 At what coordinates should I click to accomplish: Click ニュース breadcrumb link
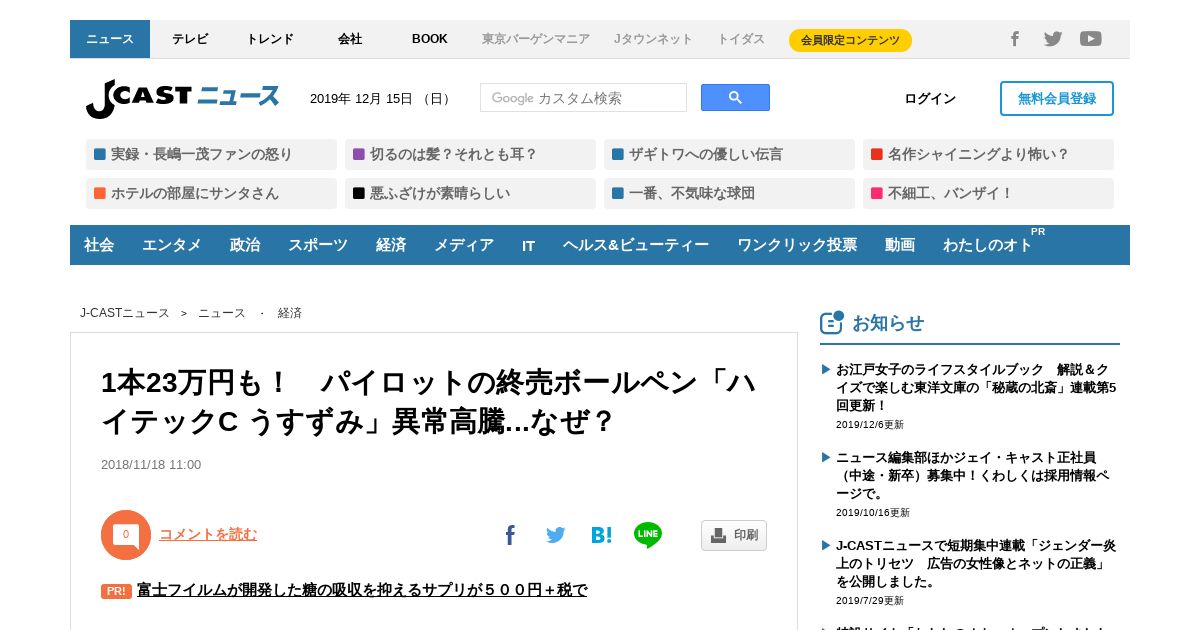click(x=222, y=313)
